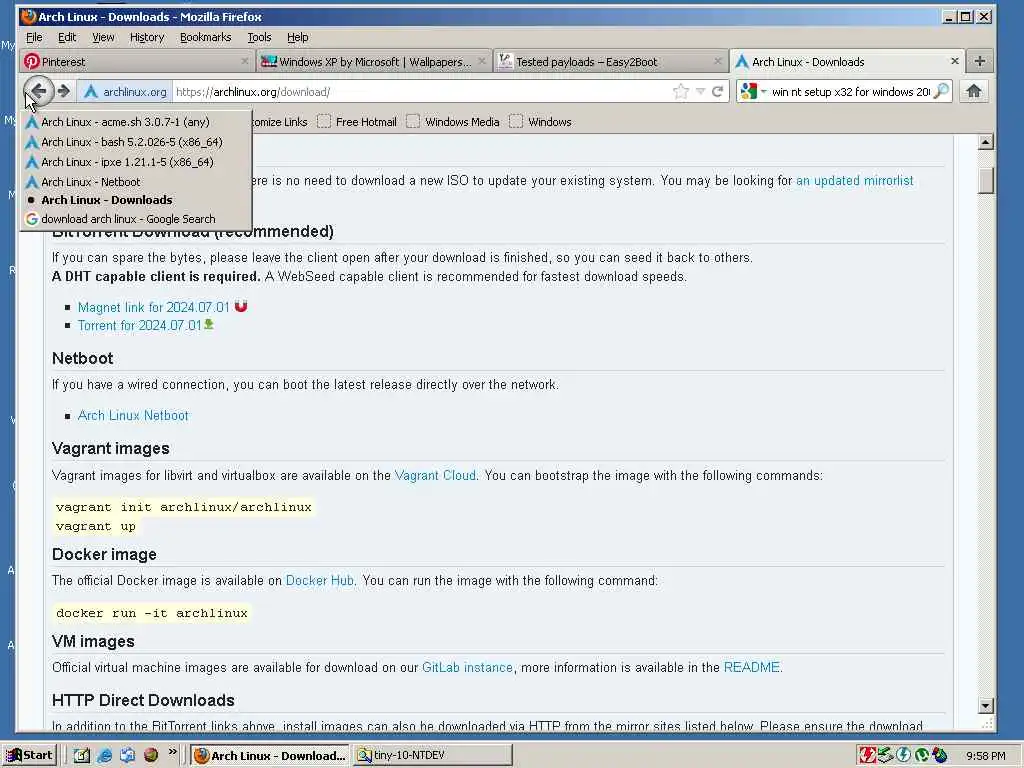Open the Help menu
The height and width of the screenshot is (768, 1024).
click(x=298, y=37)
